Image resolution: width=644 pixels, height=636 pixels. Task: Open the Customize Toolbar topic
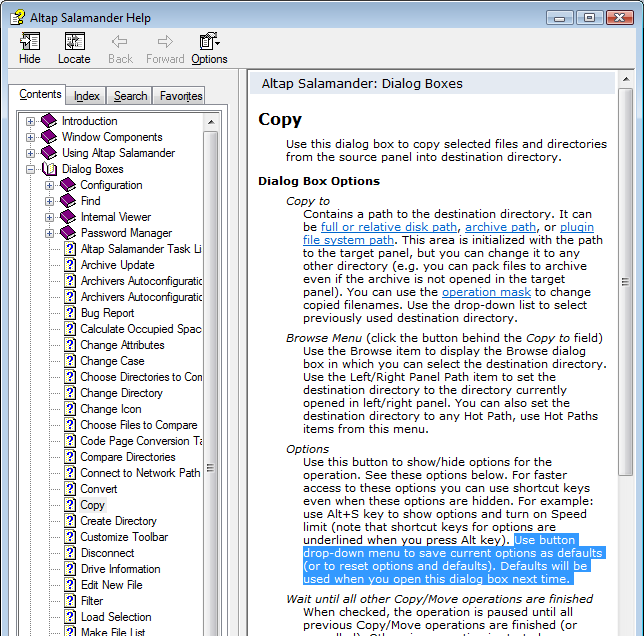[x=124, y=537]
